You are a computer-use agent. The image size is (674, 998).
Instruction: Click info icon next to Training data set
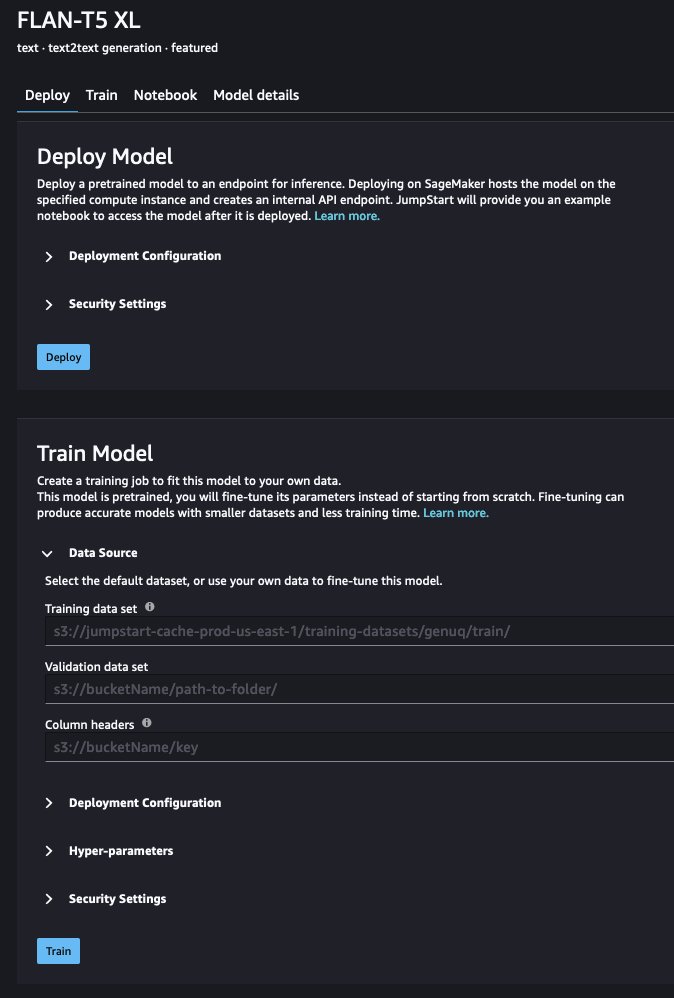tap(150, 607)
